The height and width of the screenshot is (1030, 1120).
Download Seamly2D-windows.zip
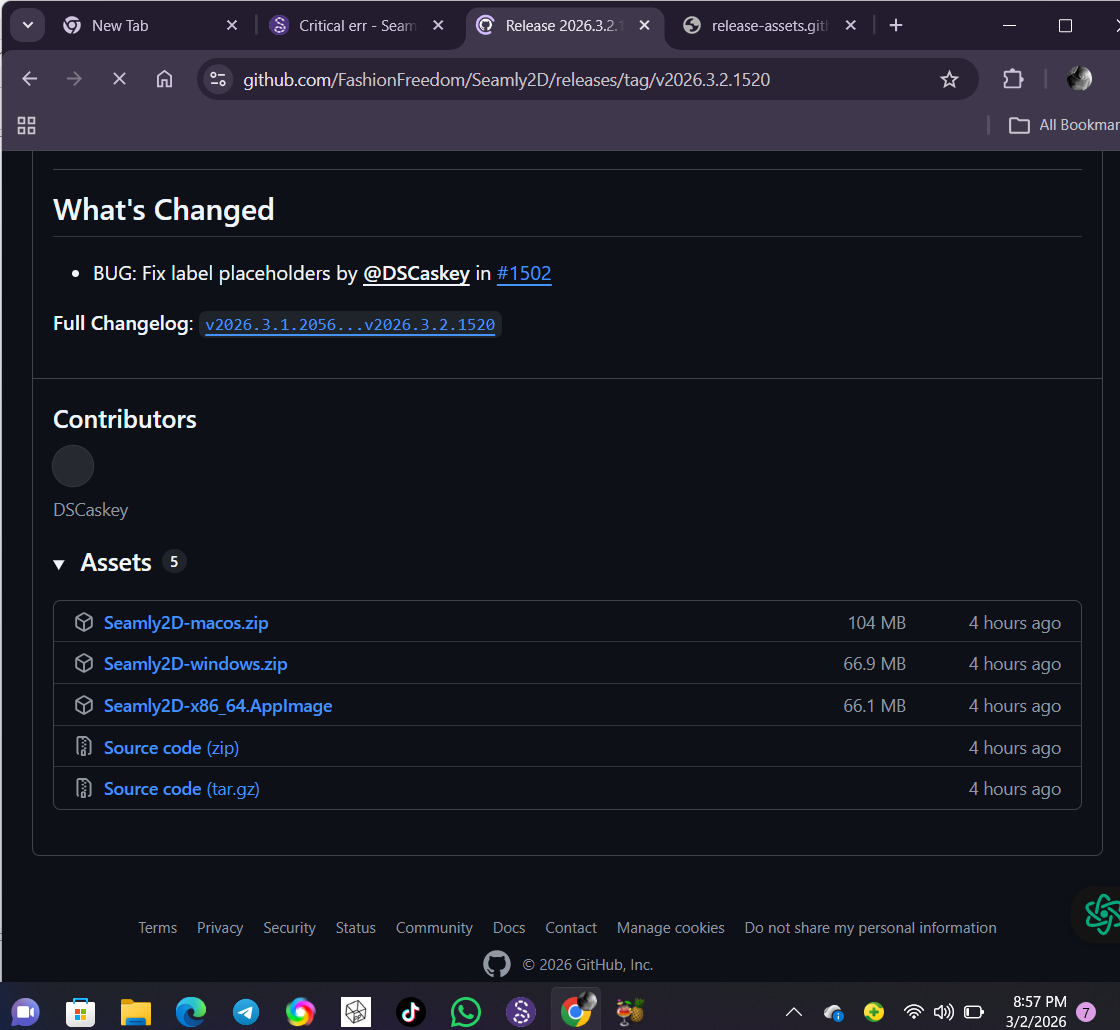(195, 664)
